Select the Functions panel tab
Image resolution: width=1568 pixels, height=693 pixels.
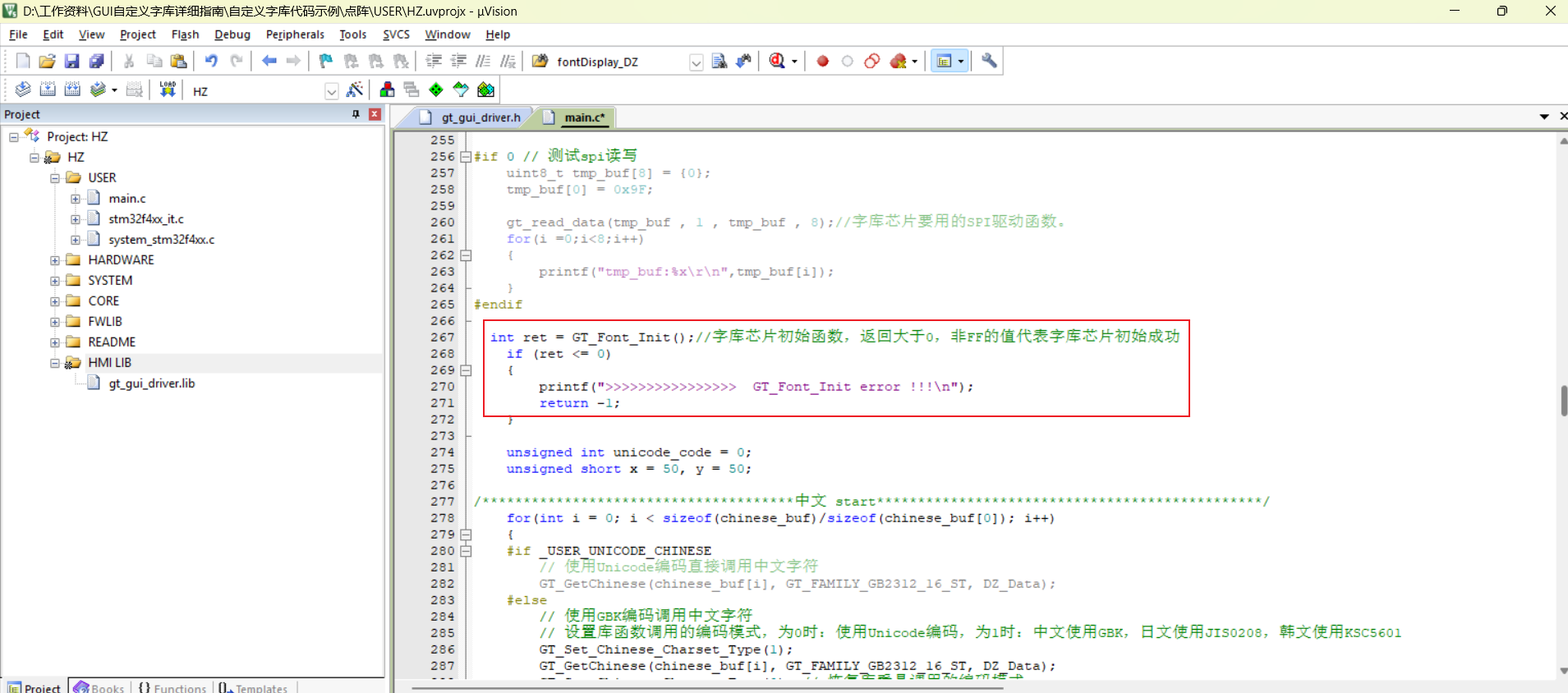[172, 688]
